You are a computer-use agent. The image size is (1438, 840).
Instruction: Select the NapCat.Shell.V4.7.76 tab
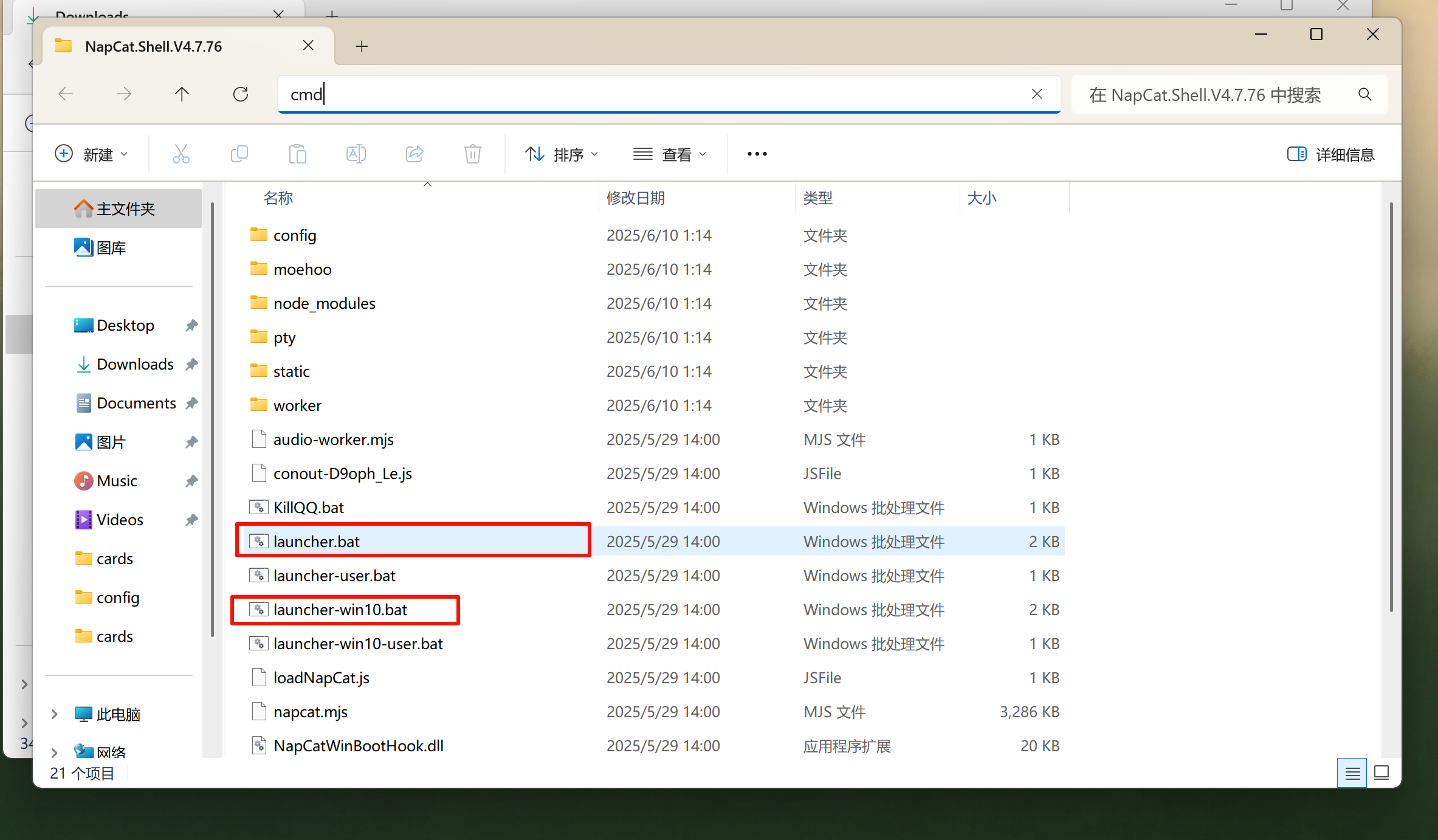188,46
